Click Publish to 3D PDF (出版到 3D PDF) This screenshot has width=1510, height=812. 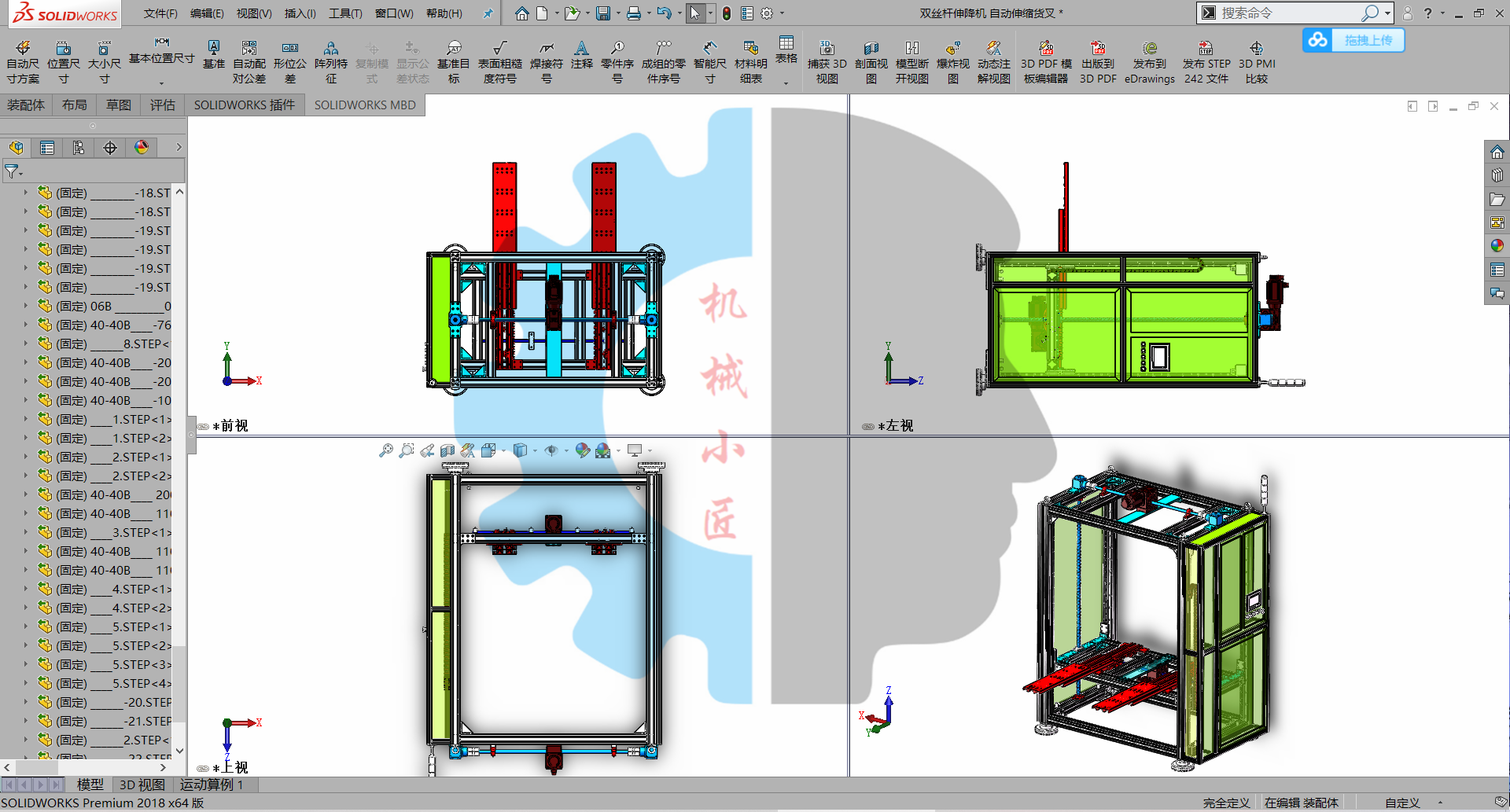tap(1098, 63)
